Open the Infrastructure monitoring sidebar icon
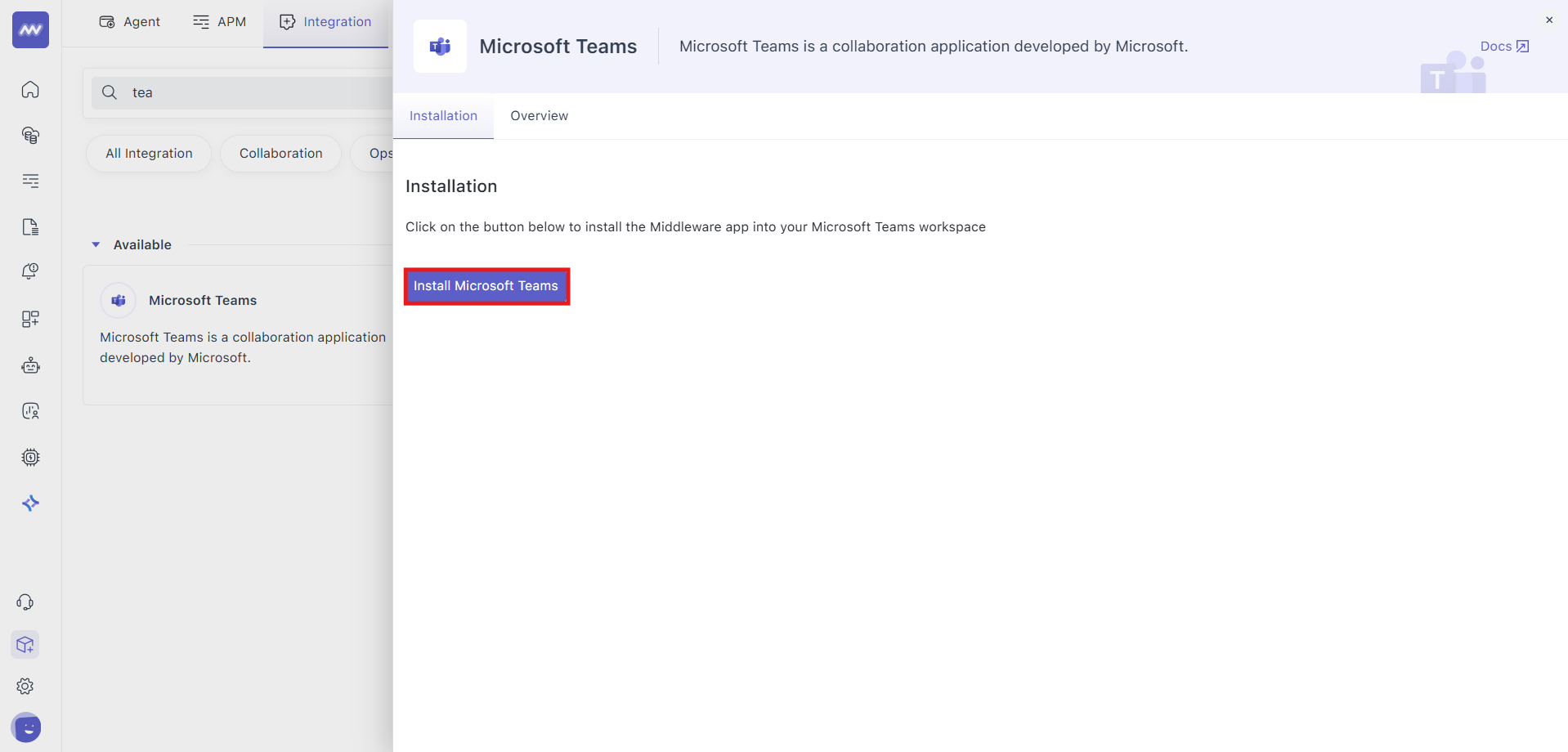This screenshot has height=752, width=1568. [30, 136]
